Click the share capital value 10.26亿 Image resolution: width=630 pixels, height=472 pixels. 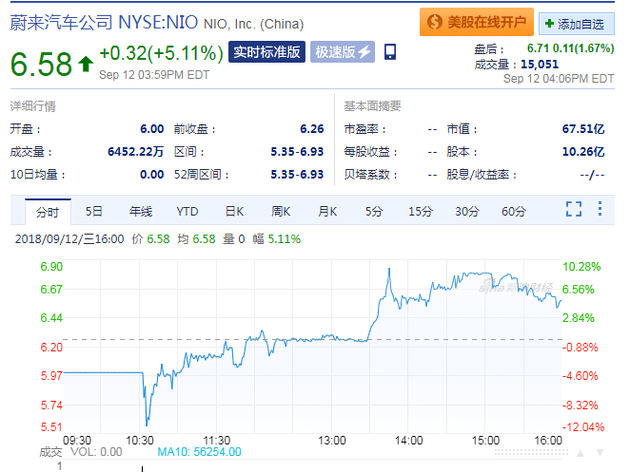[x=583, y=152]
